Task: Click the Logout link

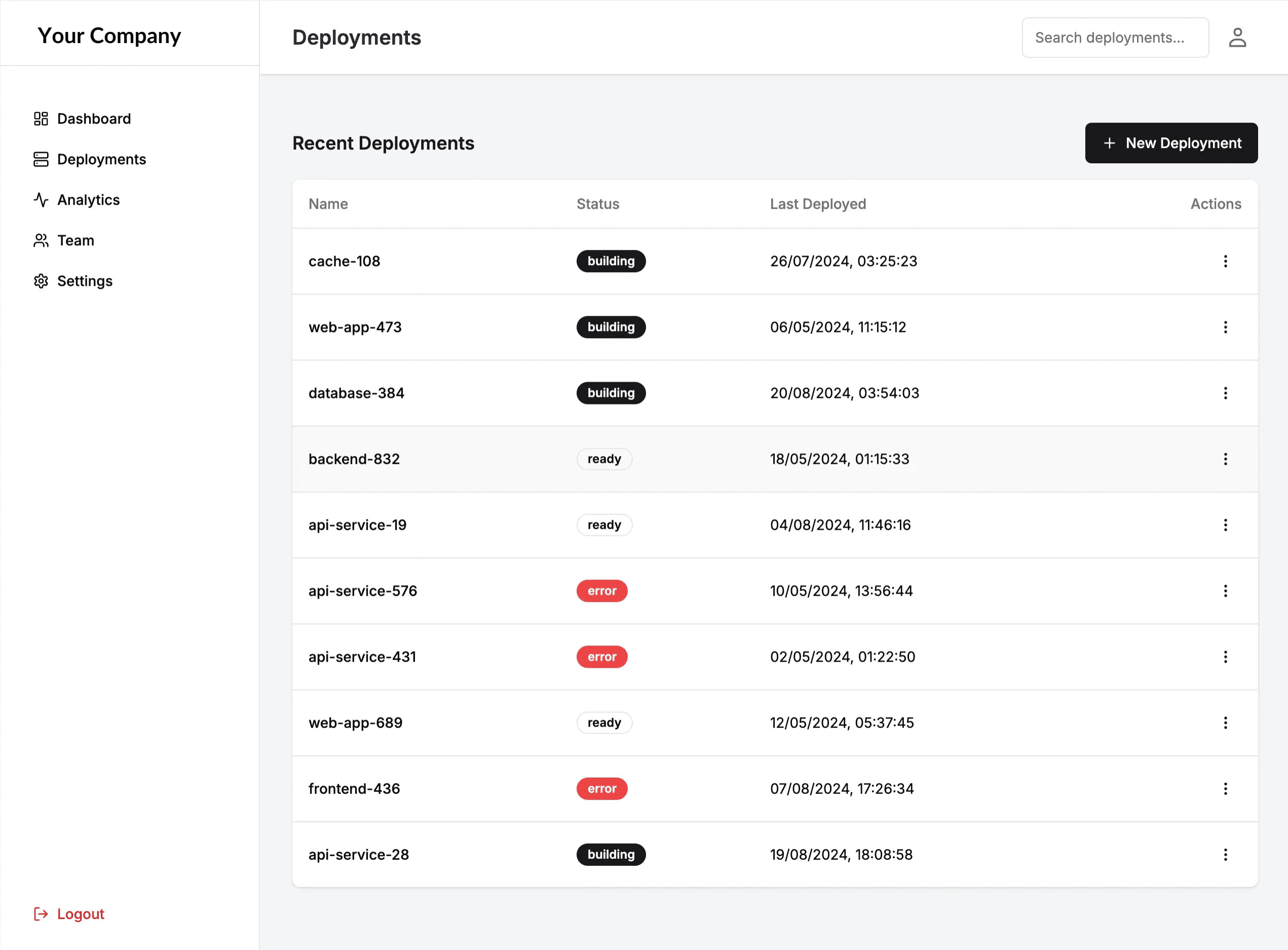Action: pyautogui.click(x=81, y=914)
